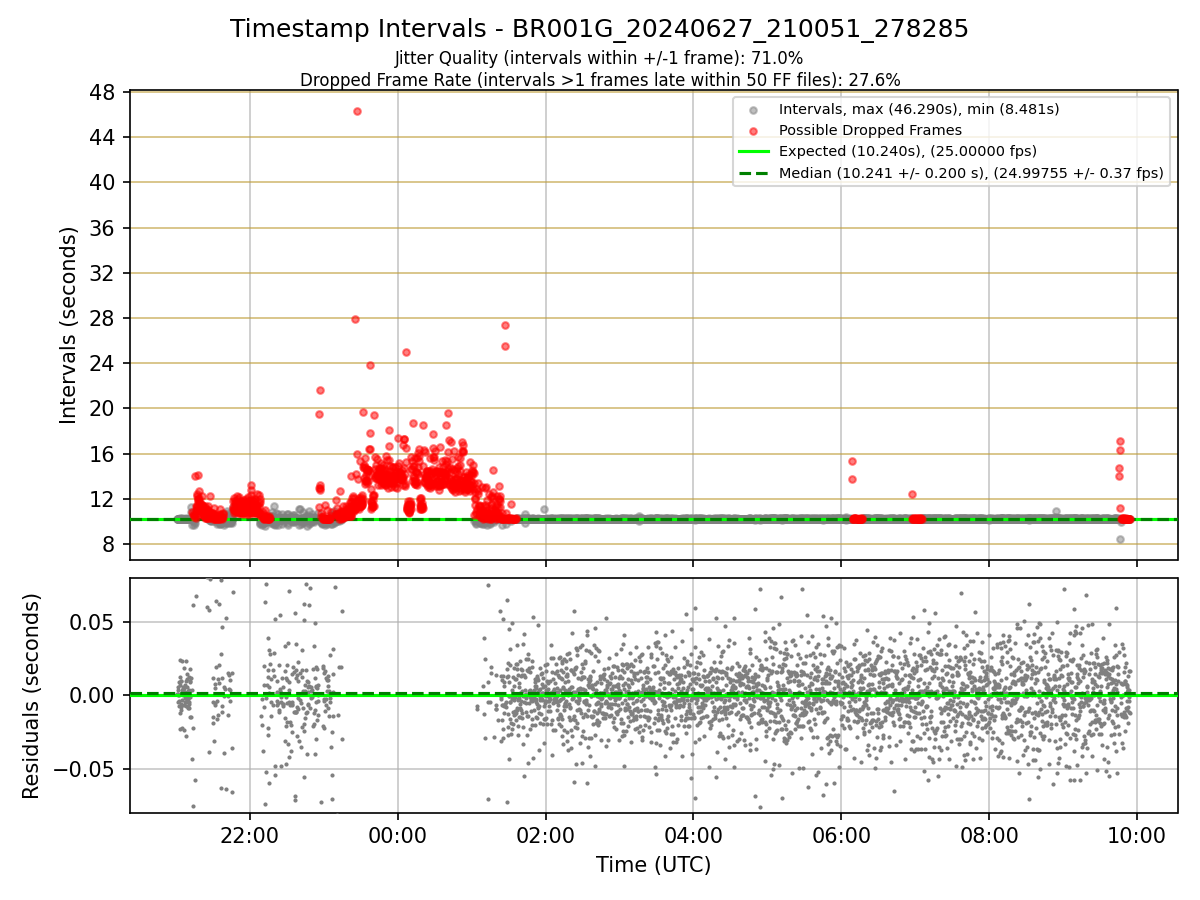Click the x-axis tick label "10:00"

[1136, 836]
